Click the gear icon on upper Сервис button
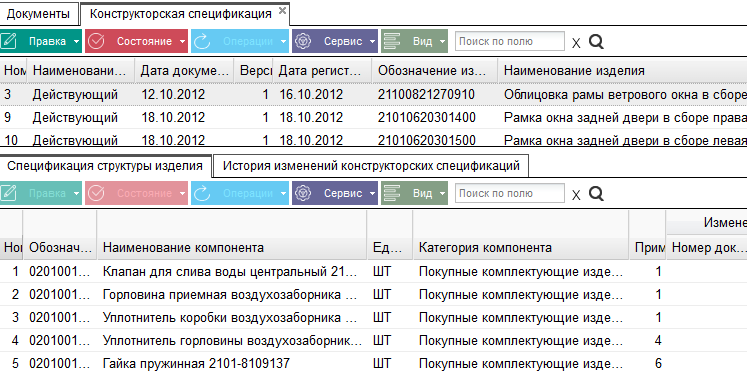 pyautogui.click(x=303, y=41)
